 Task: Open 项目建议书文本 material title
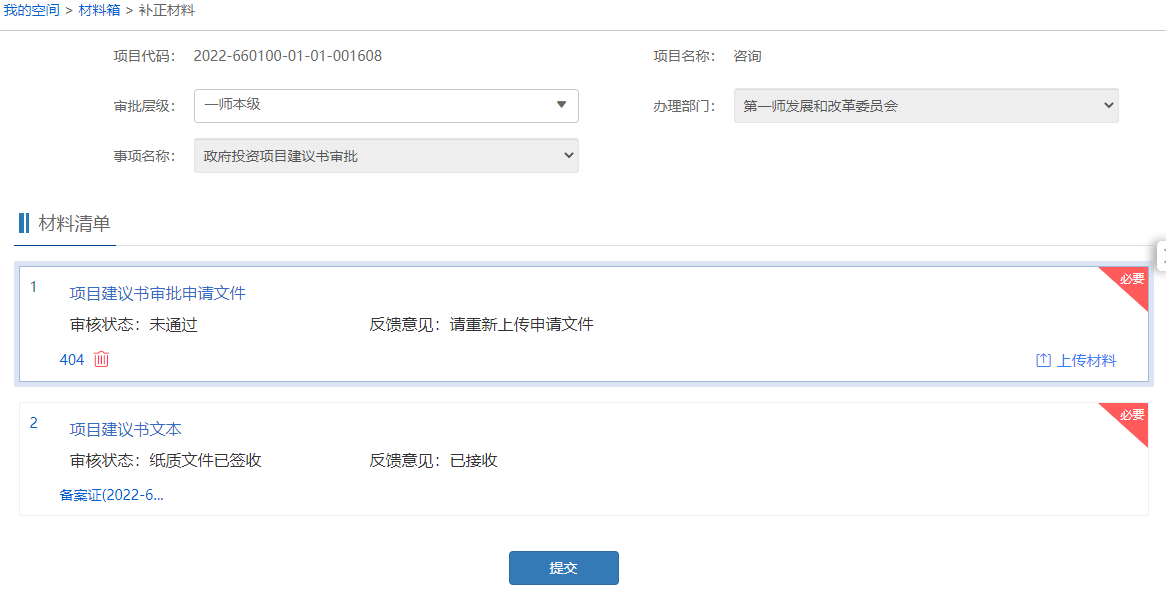(125, 429)
